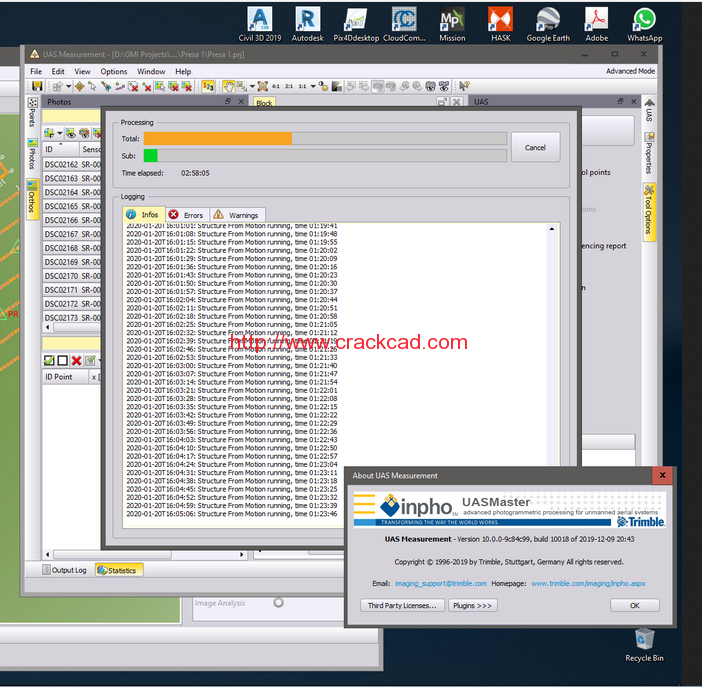Select photo row DSC02168

point(72,248)
